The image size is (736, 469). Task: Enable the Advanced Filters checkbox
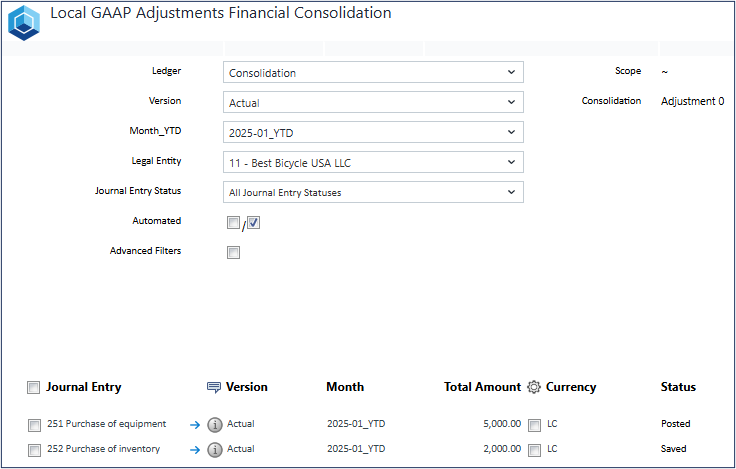click(233, 253)
